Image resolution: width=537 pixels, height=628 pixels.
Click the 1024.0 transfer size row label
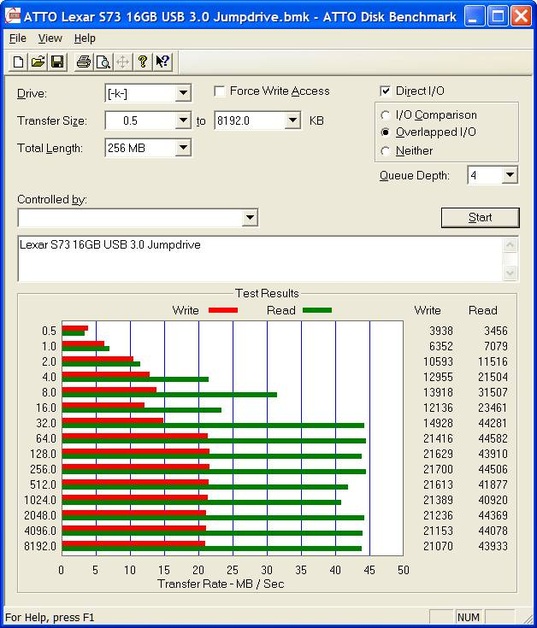(x=40, y=500)
